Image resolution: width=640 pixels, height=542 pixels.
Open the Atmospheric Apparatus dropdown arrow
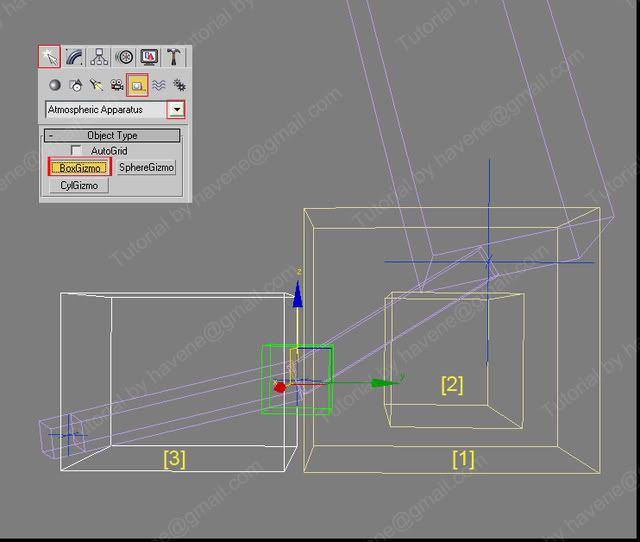[177, 109]
